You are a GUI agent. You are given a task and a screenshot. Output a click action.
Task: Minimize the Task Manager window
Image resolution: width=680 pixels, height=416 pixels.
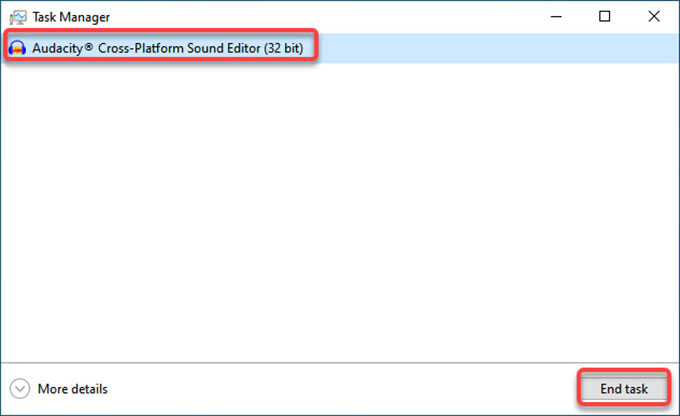556,16
